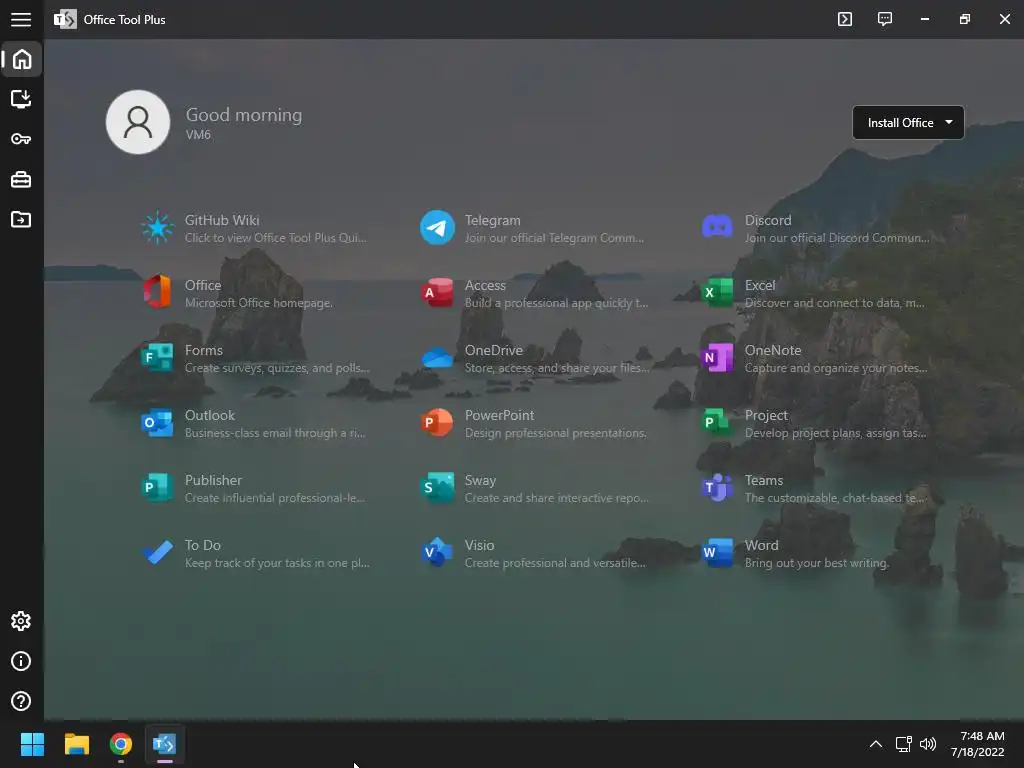Screen dimensions: 1024x768
Task: Open the Forms link title
Action: 204,350
